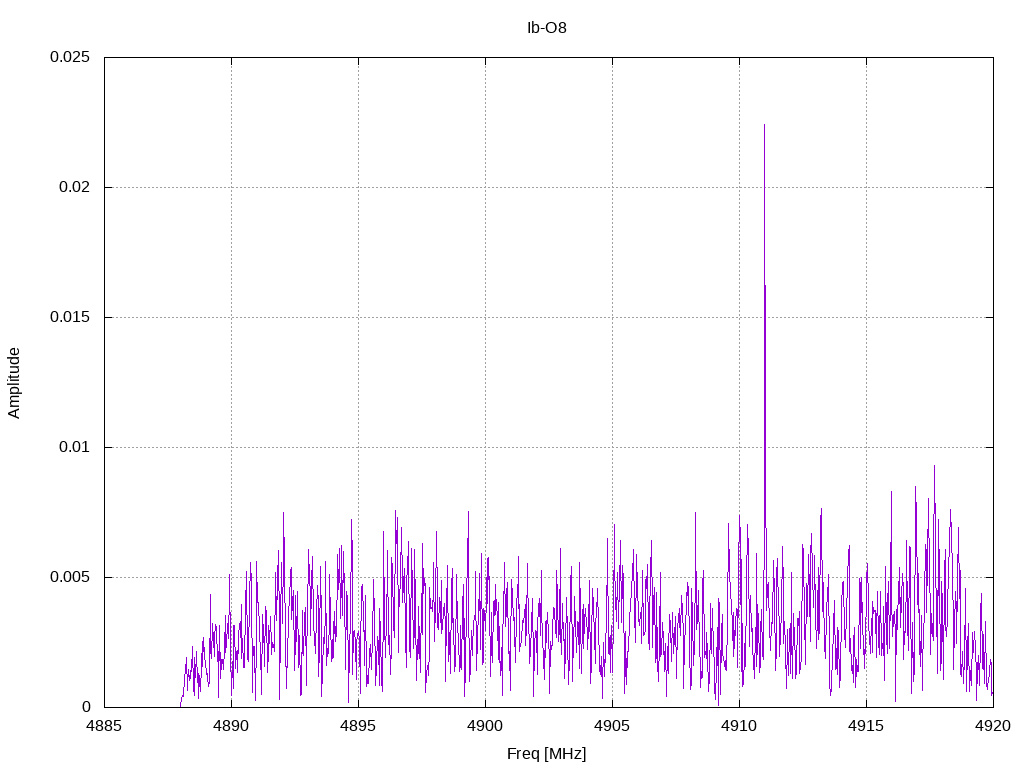Click the x-axis tick label 4885
This screenshot has height=768, width=1024.
click(104, 726)
